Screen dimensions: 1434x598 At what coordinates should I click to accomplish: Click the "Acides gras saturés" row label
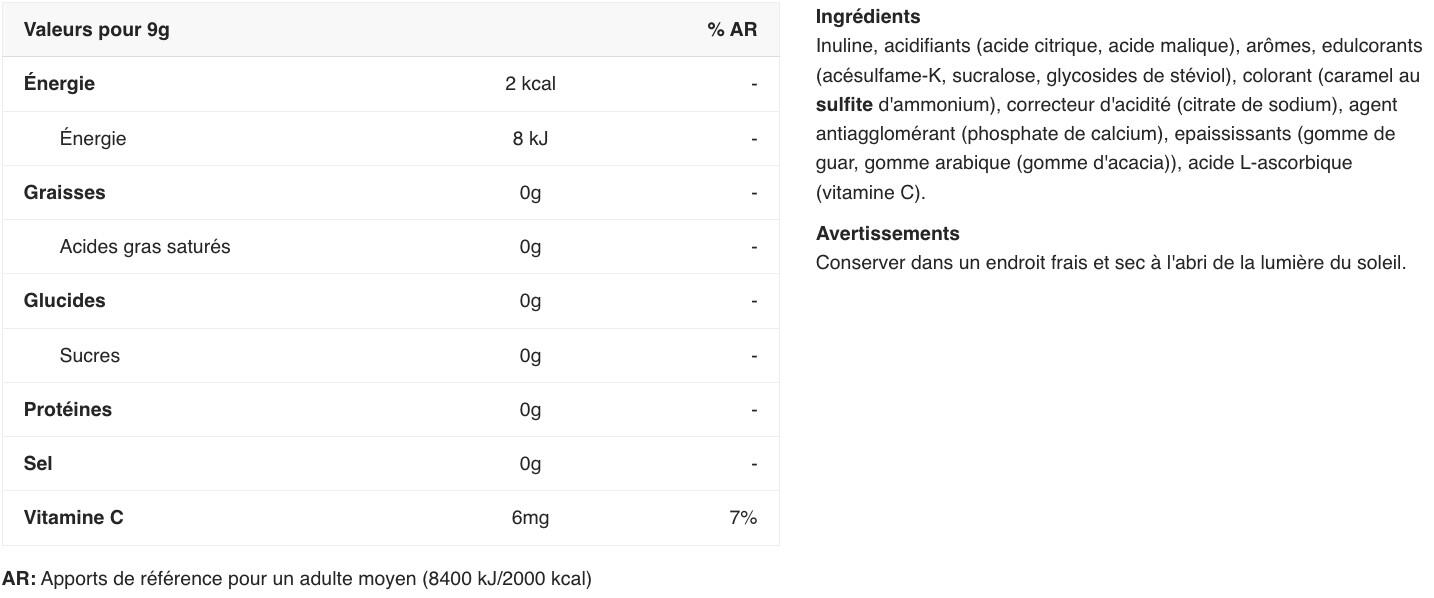coord(145,247)
